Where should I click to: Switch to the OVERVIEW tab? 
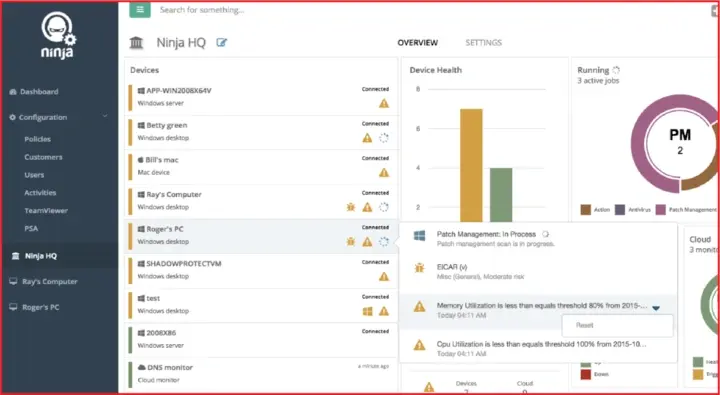[x=417, y=43]
